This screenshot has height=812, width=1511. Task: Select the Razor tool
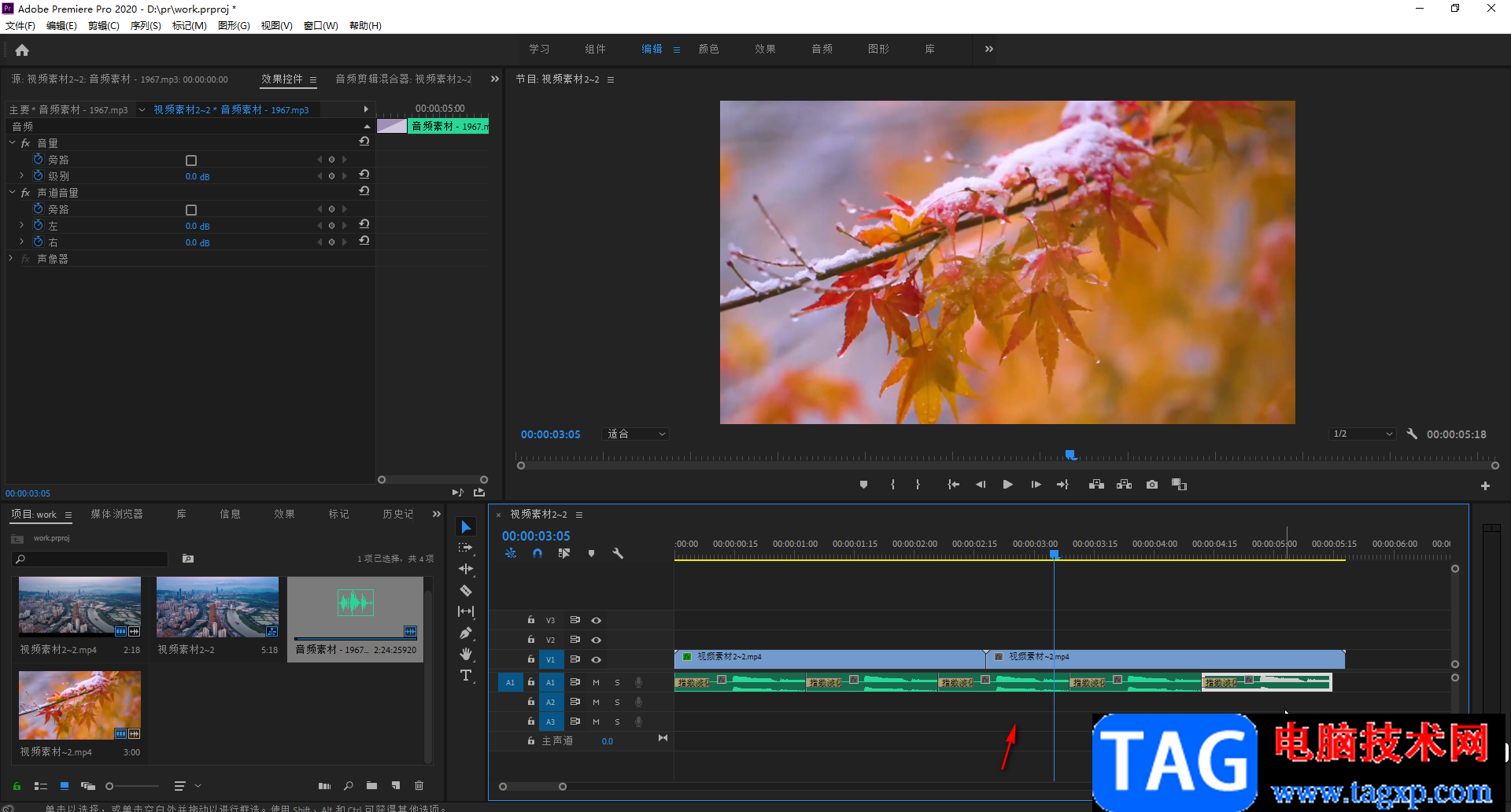click(x=466, y=590)
